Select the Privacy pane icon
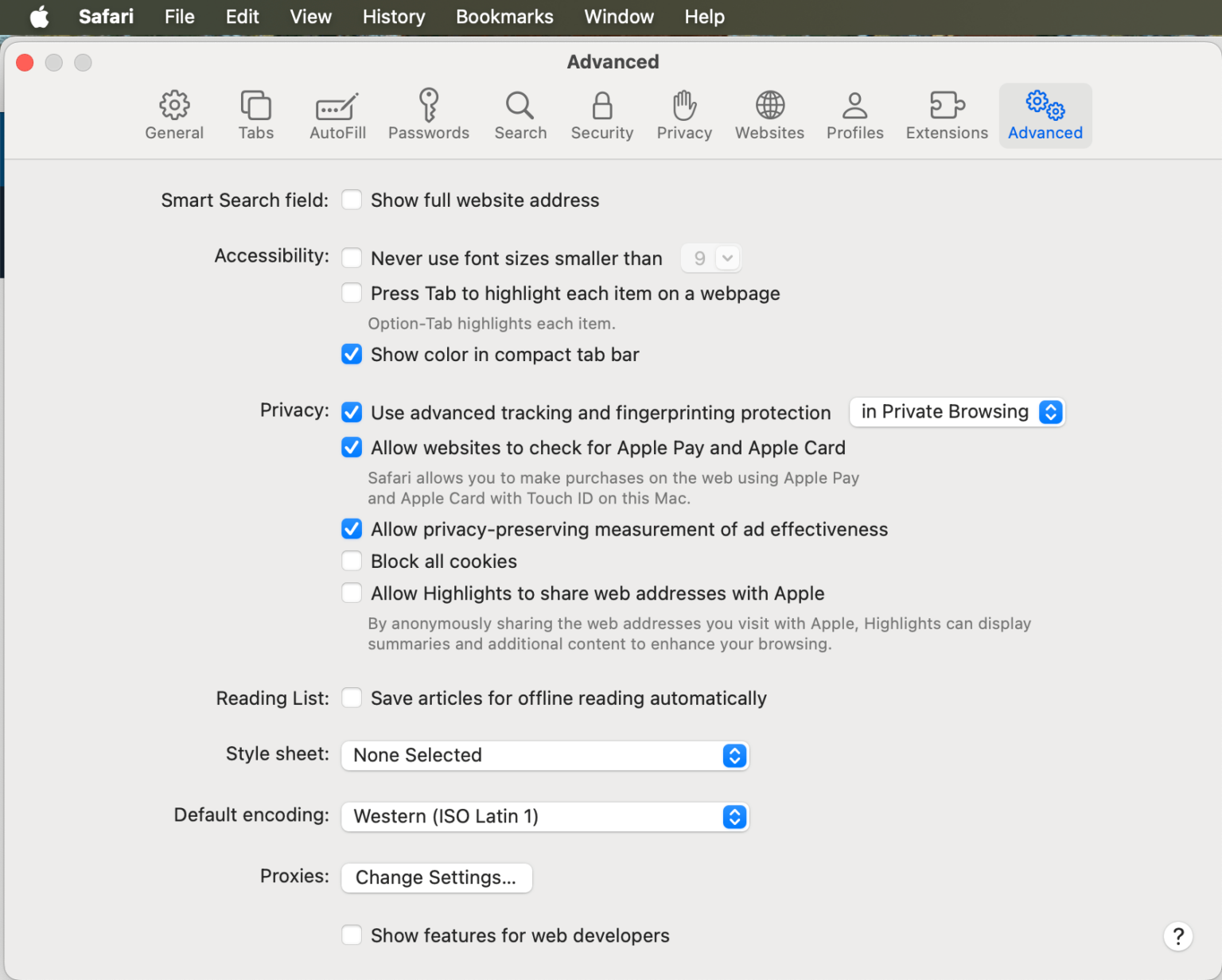Viewport: 1222px width, 980px height. point(683,115)
